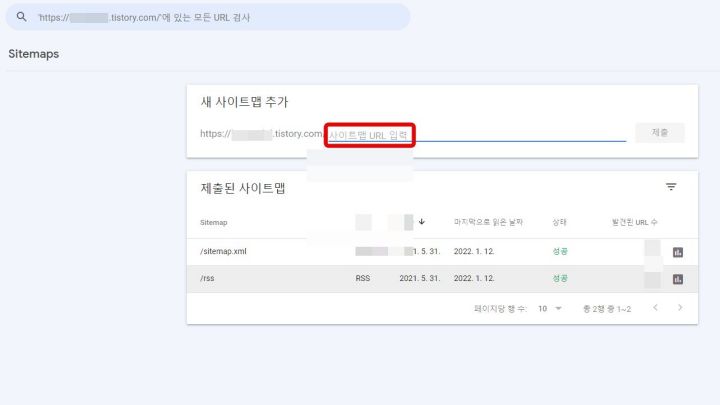Click 2022. 1. 12. in /rss row

pos(474,278)
